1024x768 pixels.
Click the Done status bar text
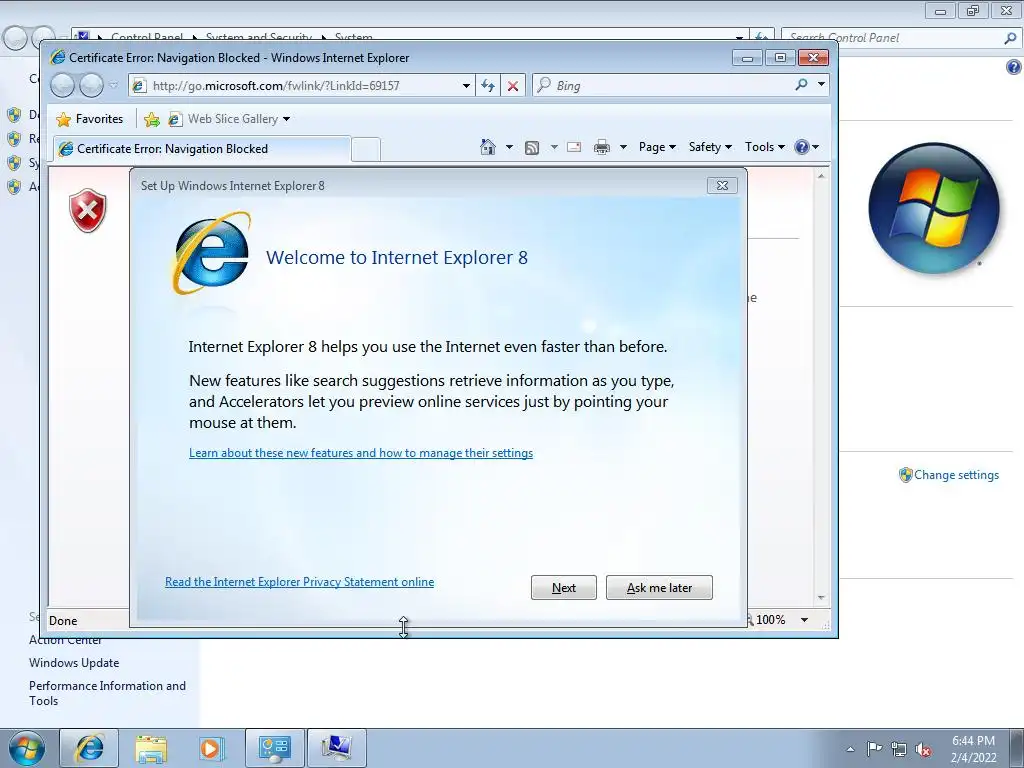coord(63,620)
